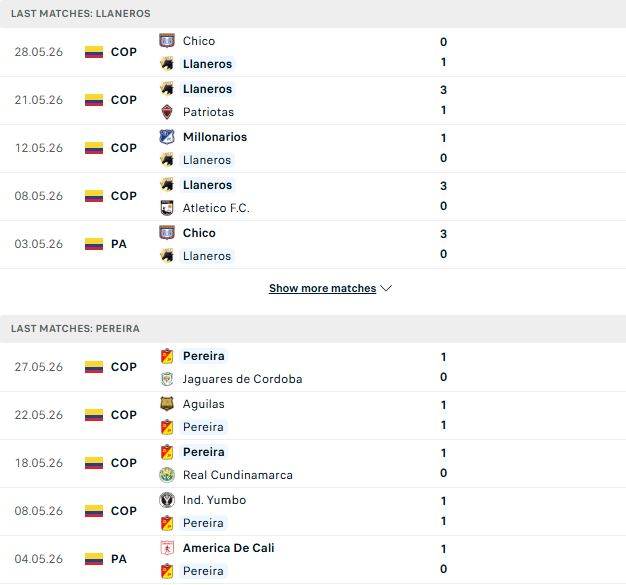This screenshot has width=626, height=585.
Task: Click the PA label on 04.05.26 match
Action: [119, 559]
